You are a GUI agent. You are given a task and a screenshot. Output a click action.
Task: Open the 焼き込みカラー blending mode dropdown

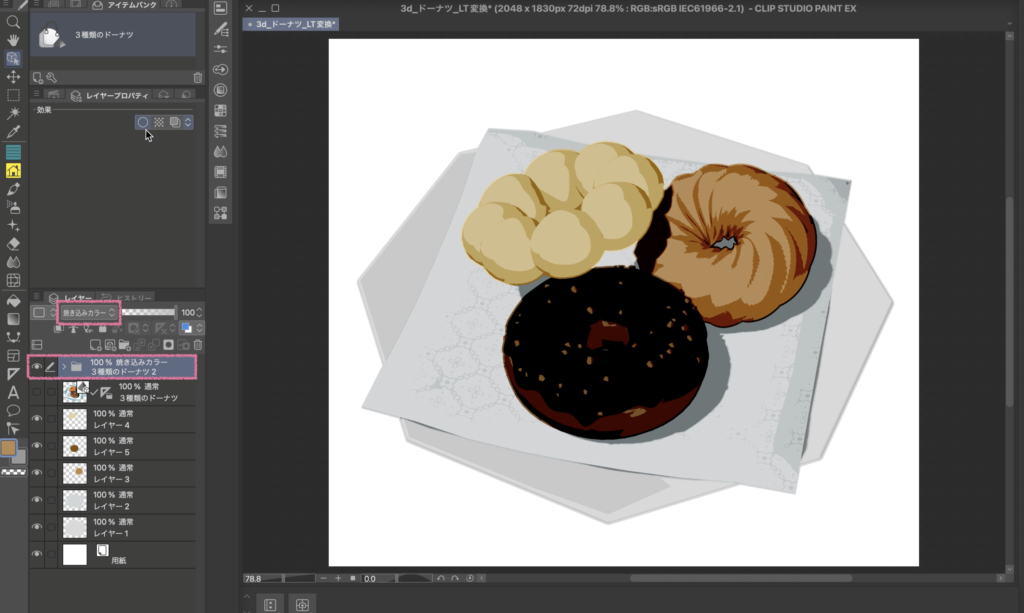coord(89,313)
